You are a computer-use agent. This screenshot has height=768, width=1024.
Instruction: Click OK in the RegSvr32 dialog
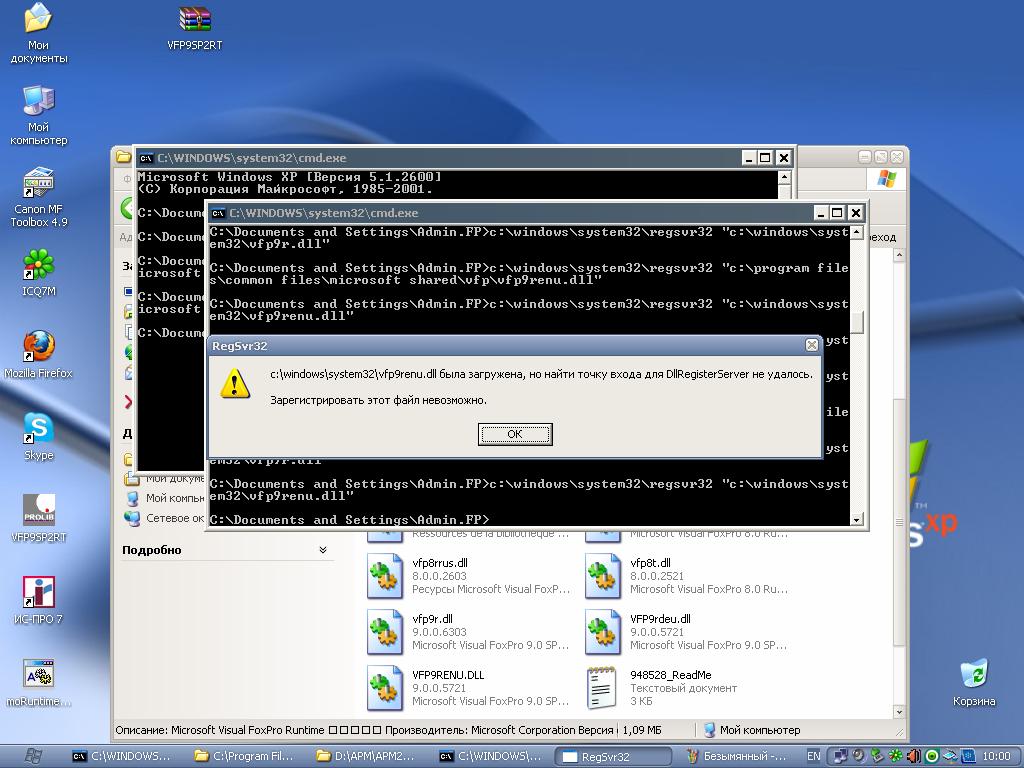point(515,434)
